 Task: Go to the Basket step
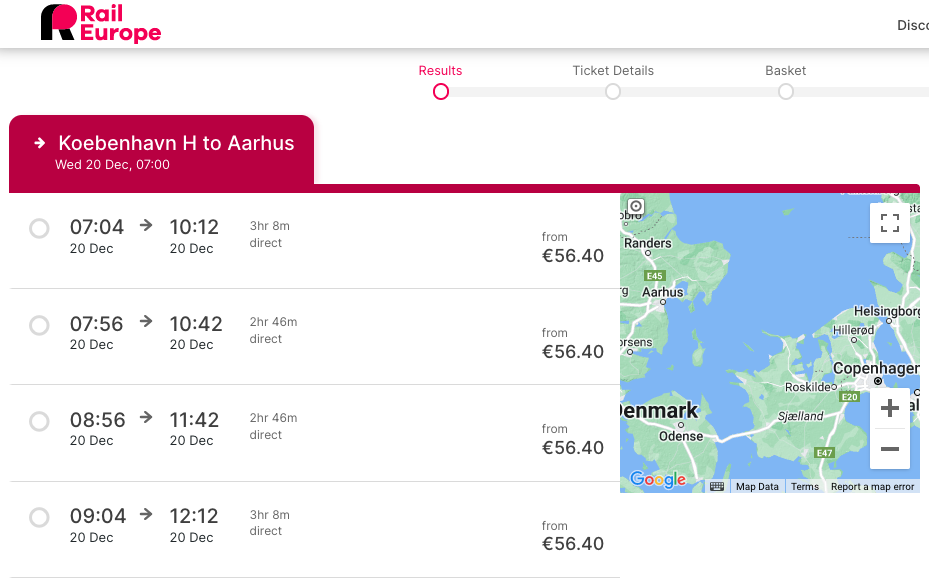pos(786,91)
